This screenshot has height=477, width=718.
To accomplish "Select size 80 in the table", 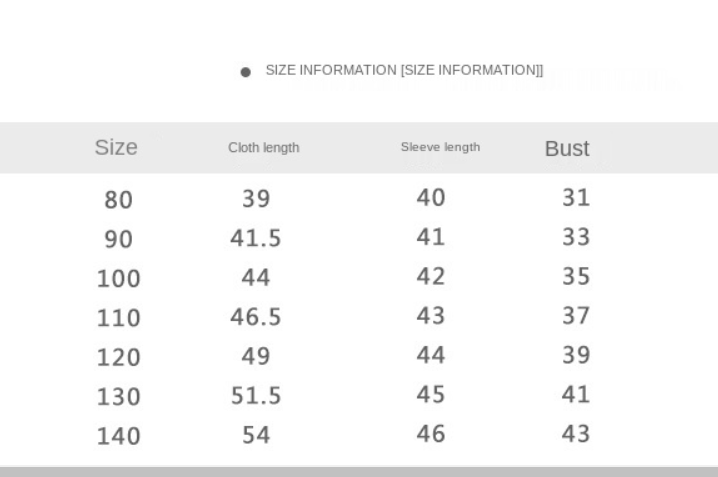I will [119, 200].
